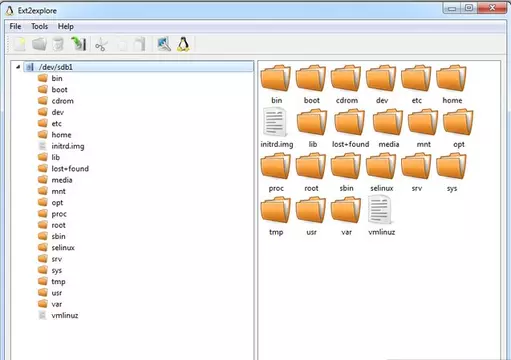Click the new document toolbar icon
Image resolution: width=511 pixels, height=360 pixels.
[20, 44]
